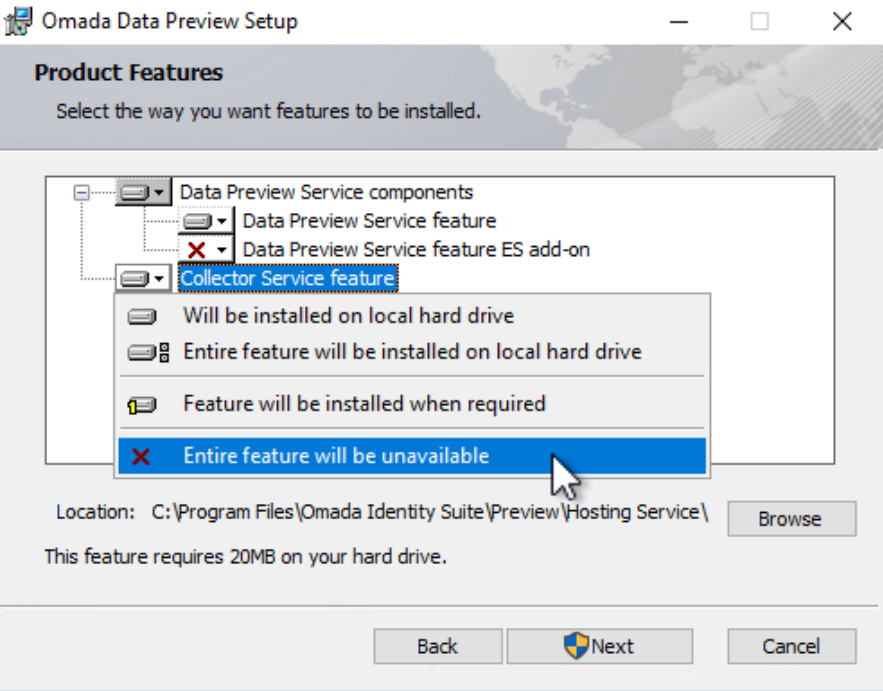Click the Browse button
This screenshot has height=691, width=883.
pyautogui.click(x=792, y=519)
